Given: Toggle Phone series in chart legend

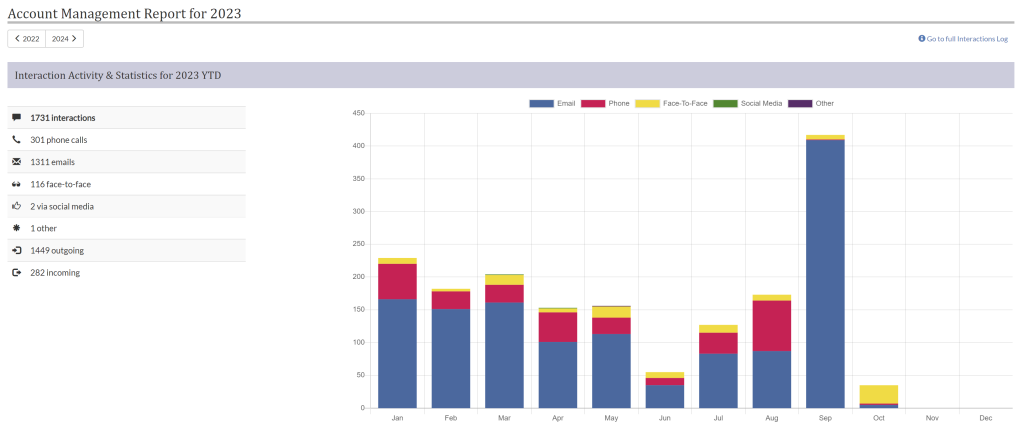Looking at the screenshot, I should [606, 103].
